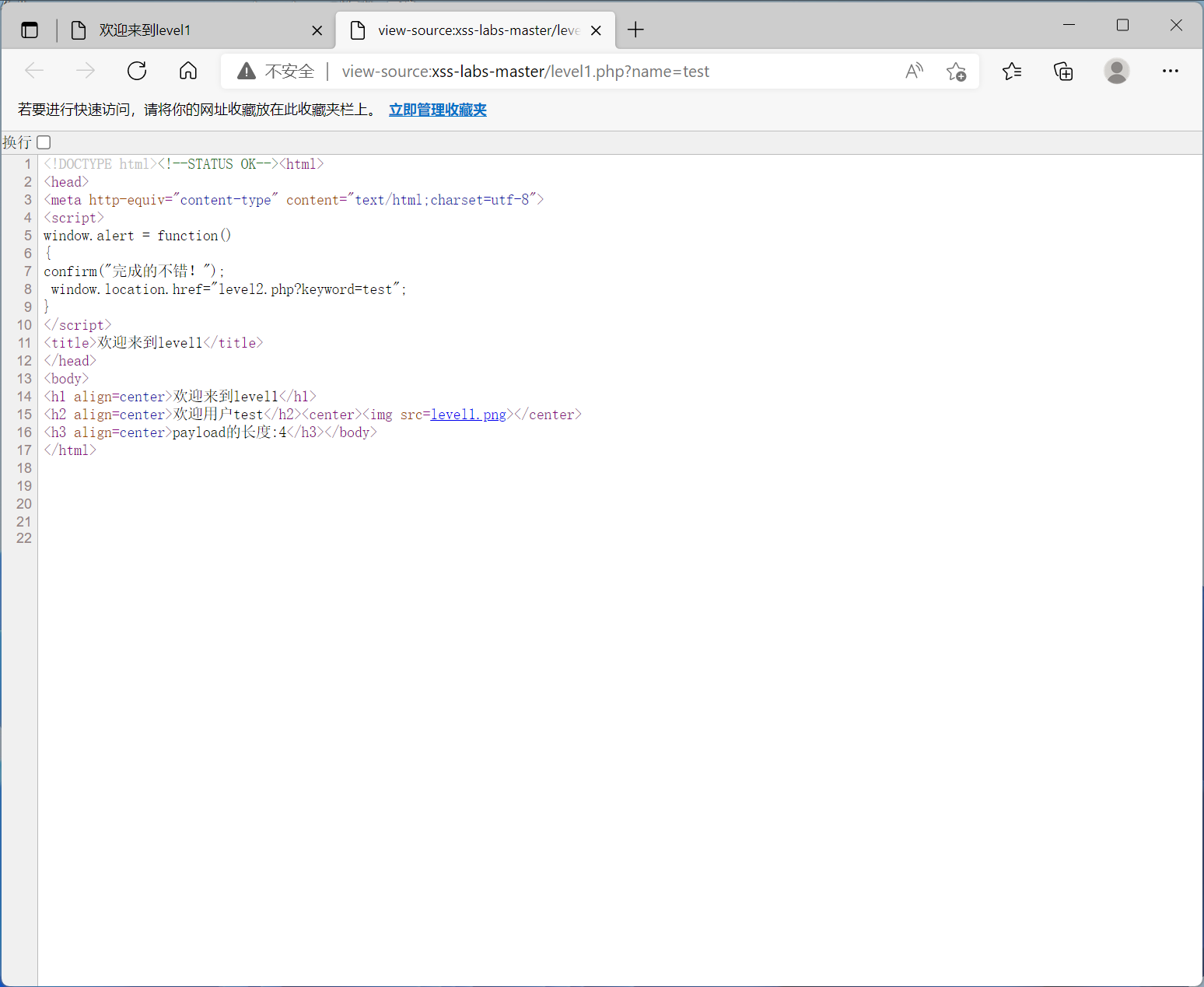Go back to the previous page

[x=34, y=72]
